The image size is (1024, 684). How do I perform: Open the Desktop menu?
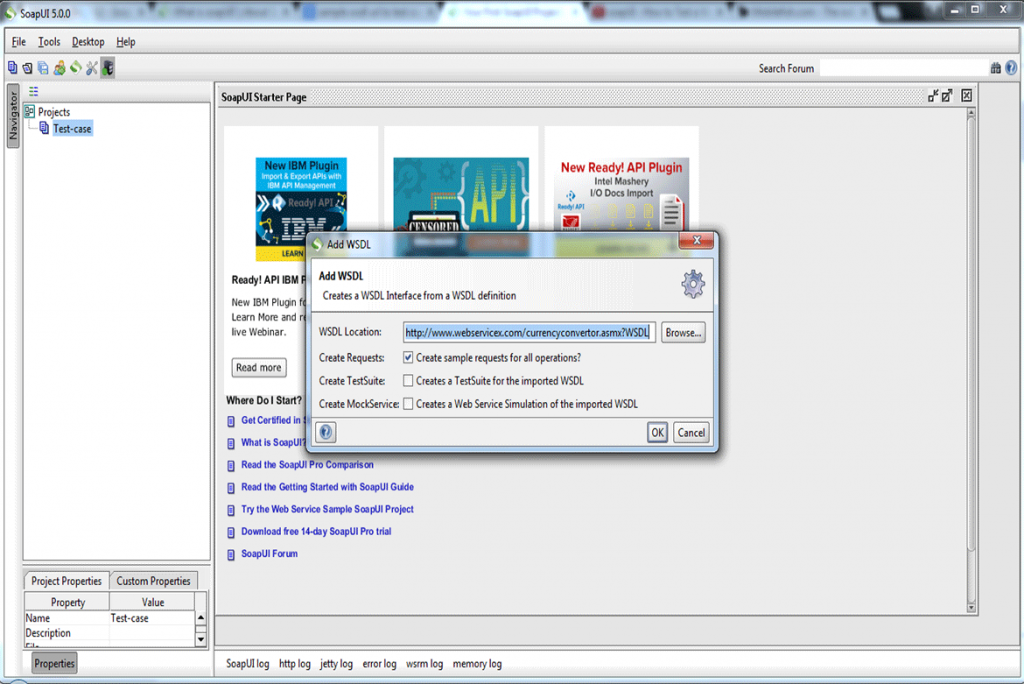tap(88, 42)
